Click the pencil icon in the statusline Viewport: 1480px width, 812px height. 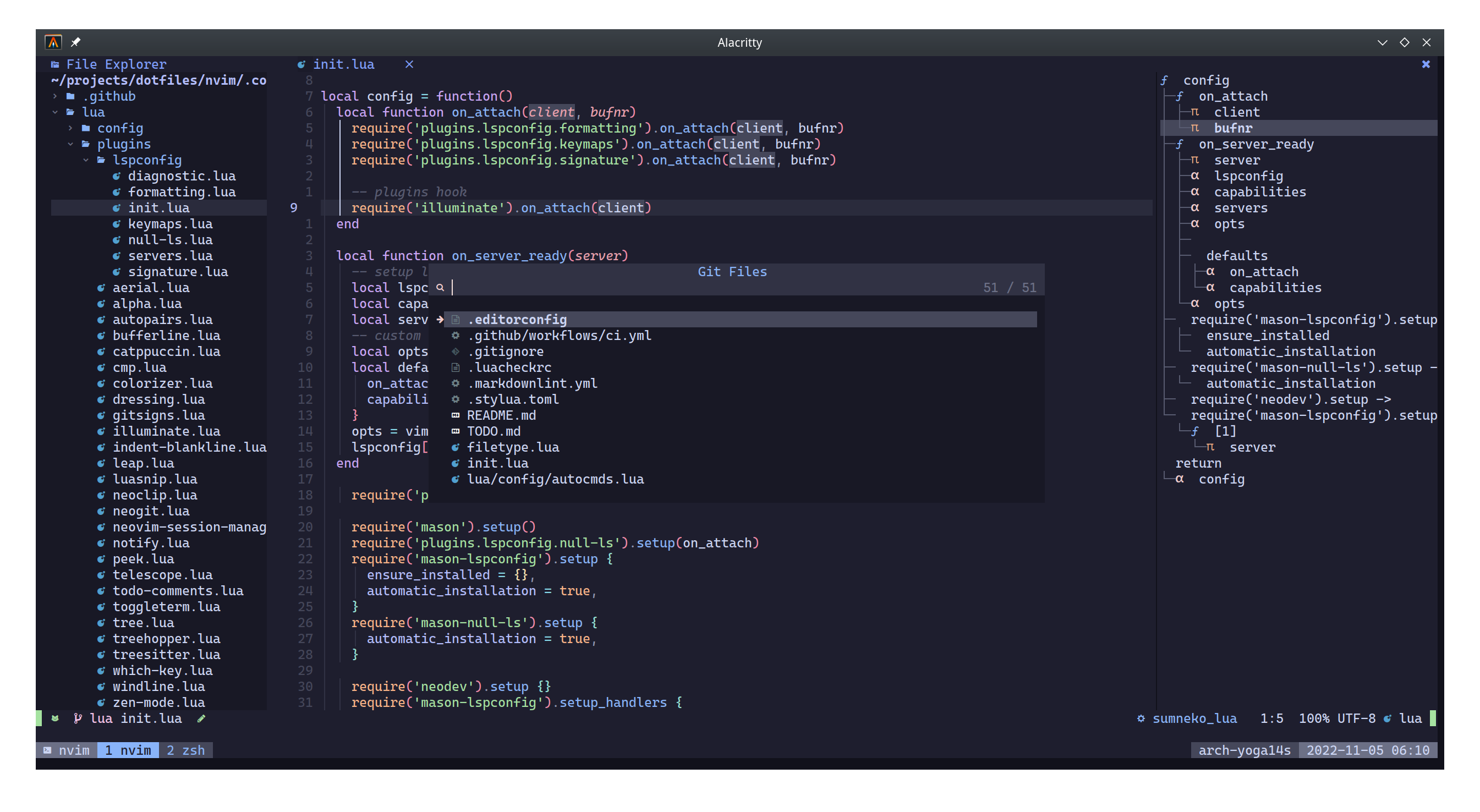pos(201,718)
